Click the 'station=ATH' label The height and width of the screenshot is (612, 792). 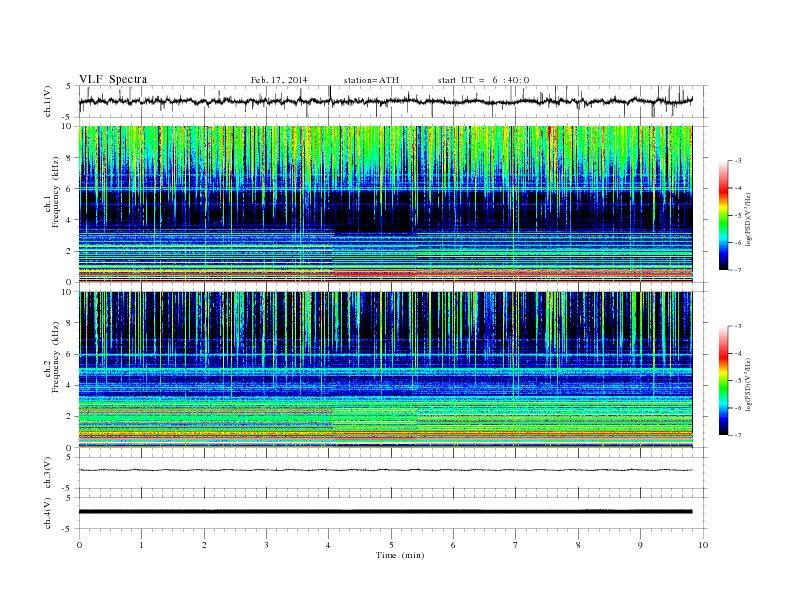(371, 80)
